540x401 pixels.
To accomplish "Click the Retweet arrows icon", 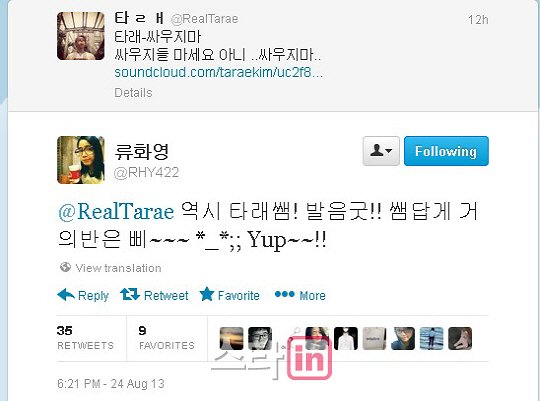I will pos(130,295).
